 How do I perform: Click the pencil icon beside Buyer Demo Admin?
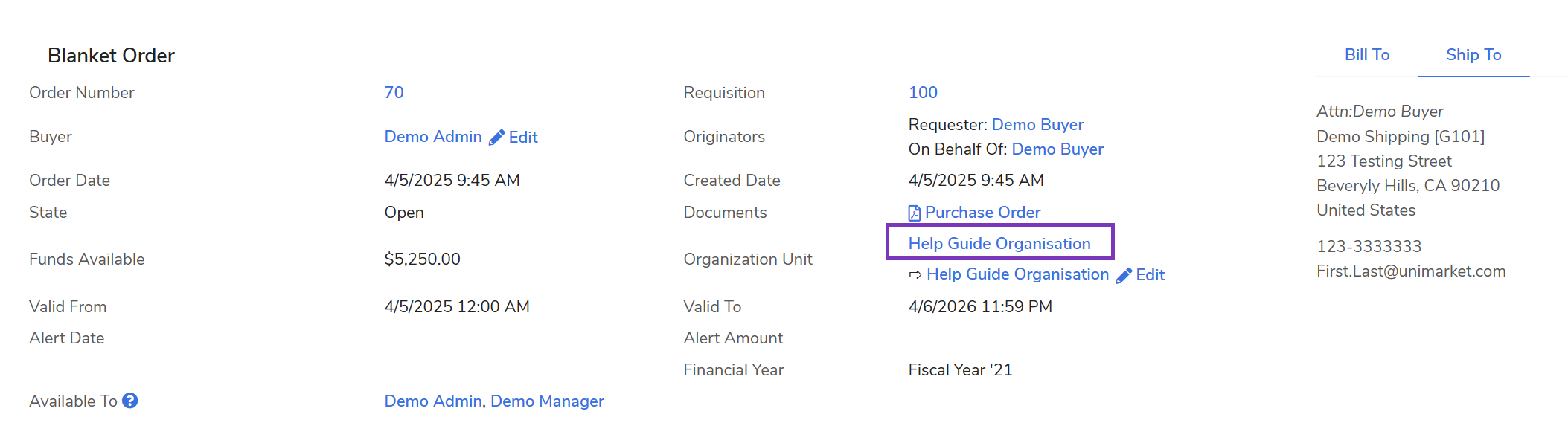(496, 138)
